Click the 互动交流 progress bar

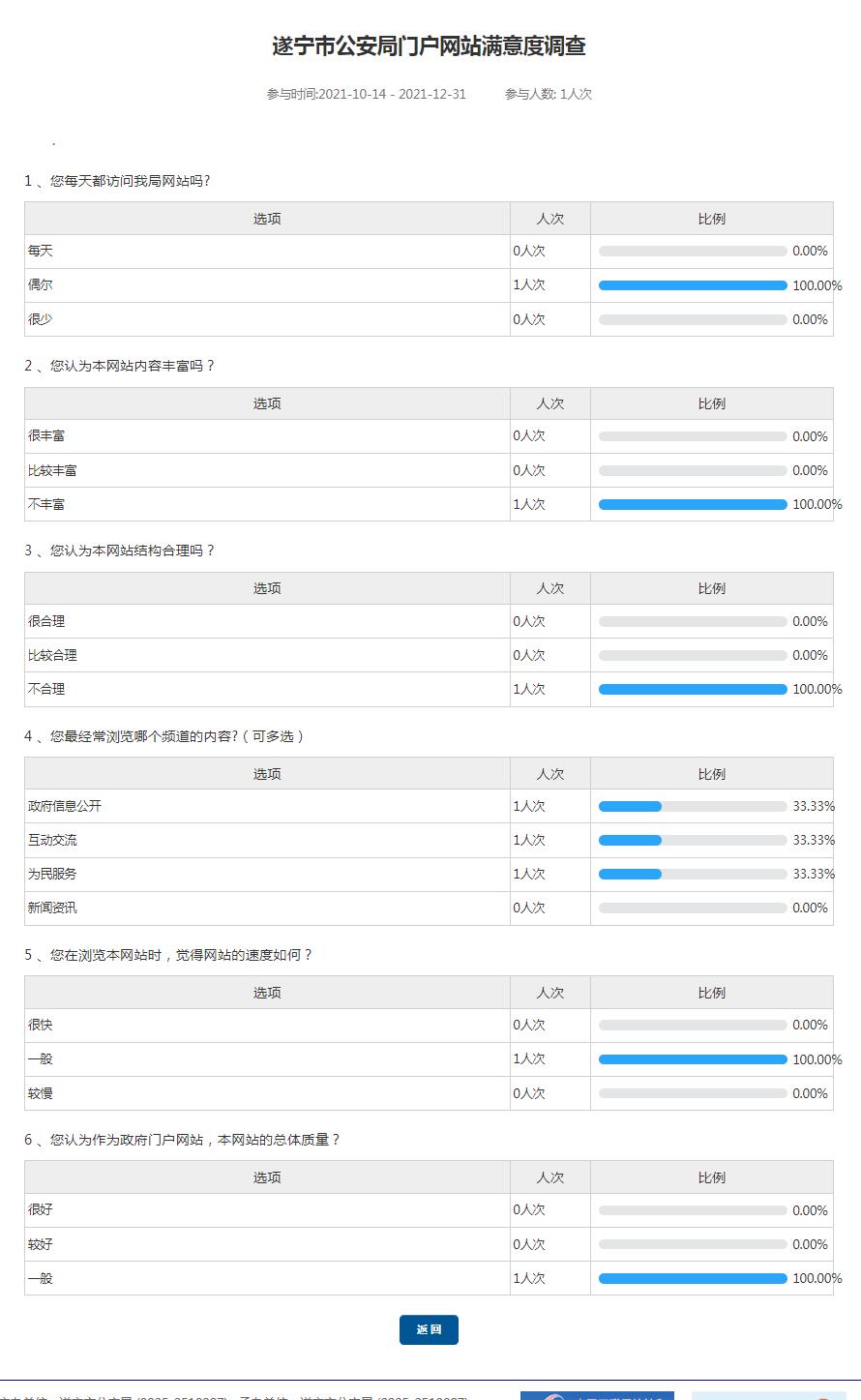(693, 840)
